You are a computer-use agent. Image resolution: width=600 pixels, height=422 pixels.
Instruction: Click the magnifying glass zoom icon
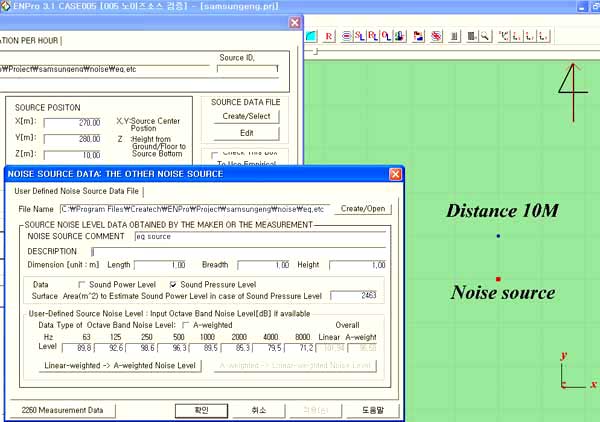tap(485, 36)
